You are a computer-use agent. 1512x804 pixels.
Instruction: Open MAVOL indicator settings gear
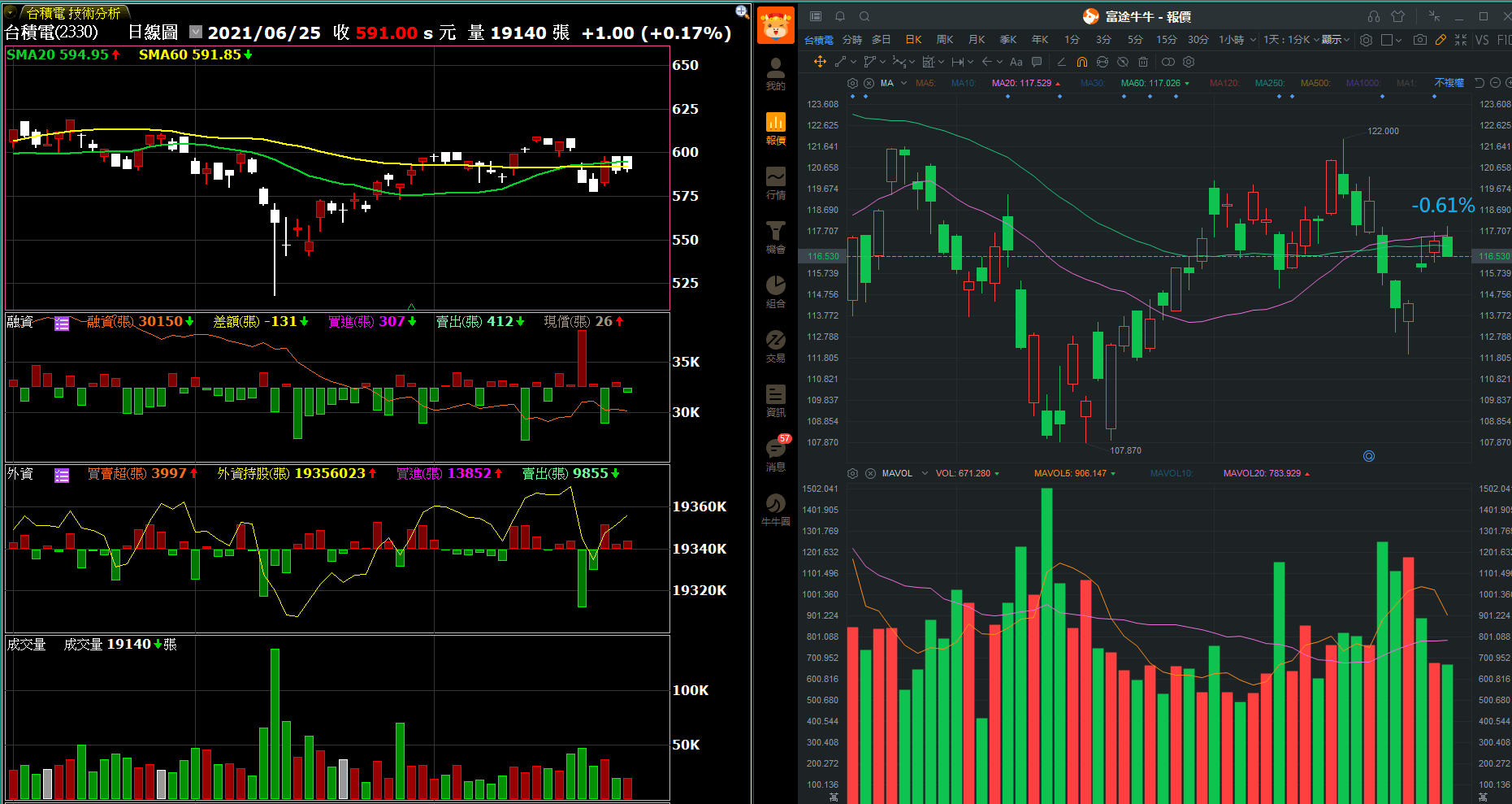852,473
